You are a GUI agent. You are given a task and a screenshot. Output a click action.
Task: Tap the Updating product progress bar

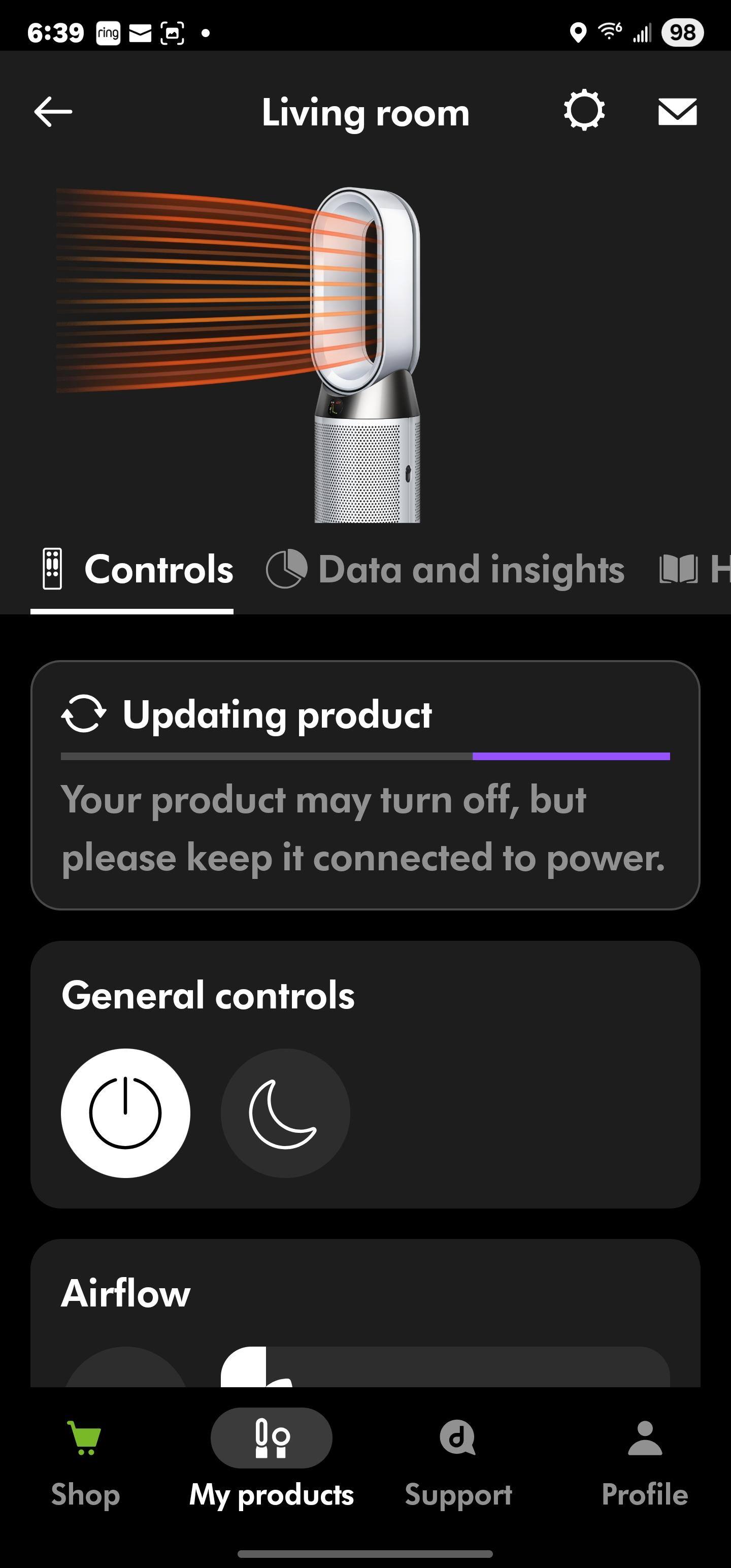[x=365, y=756]
